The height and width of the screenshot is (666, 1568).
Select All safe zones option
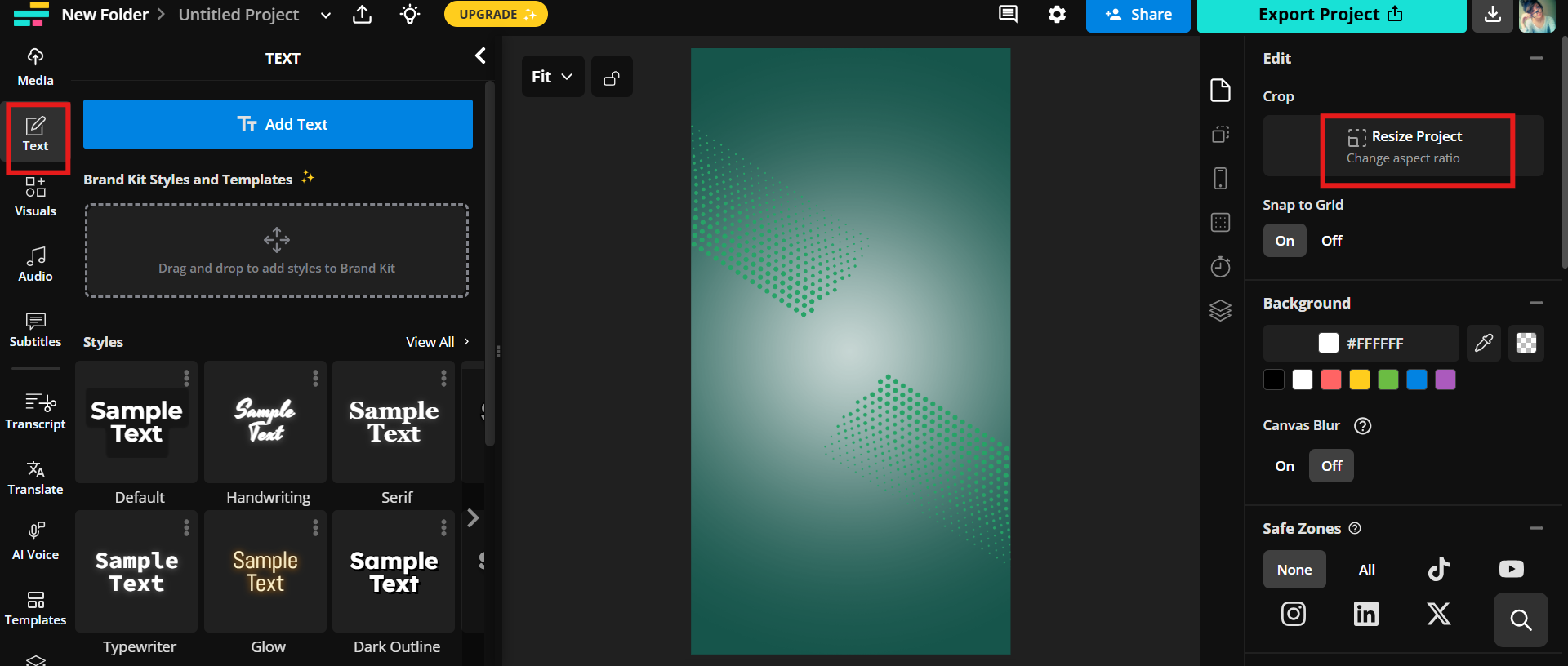click(1366, 570)
